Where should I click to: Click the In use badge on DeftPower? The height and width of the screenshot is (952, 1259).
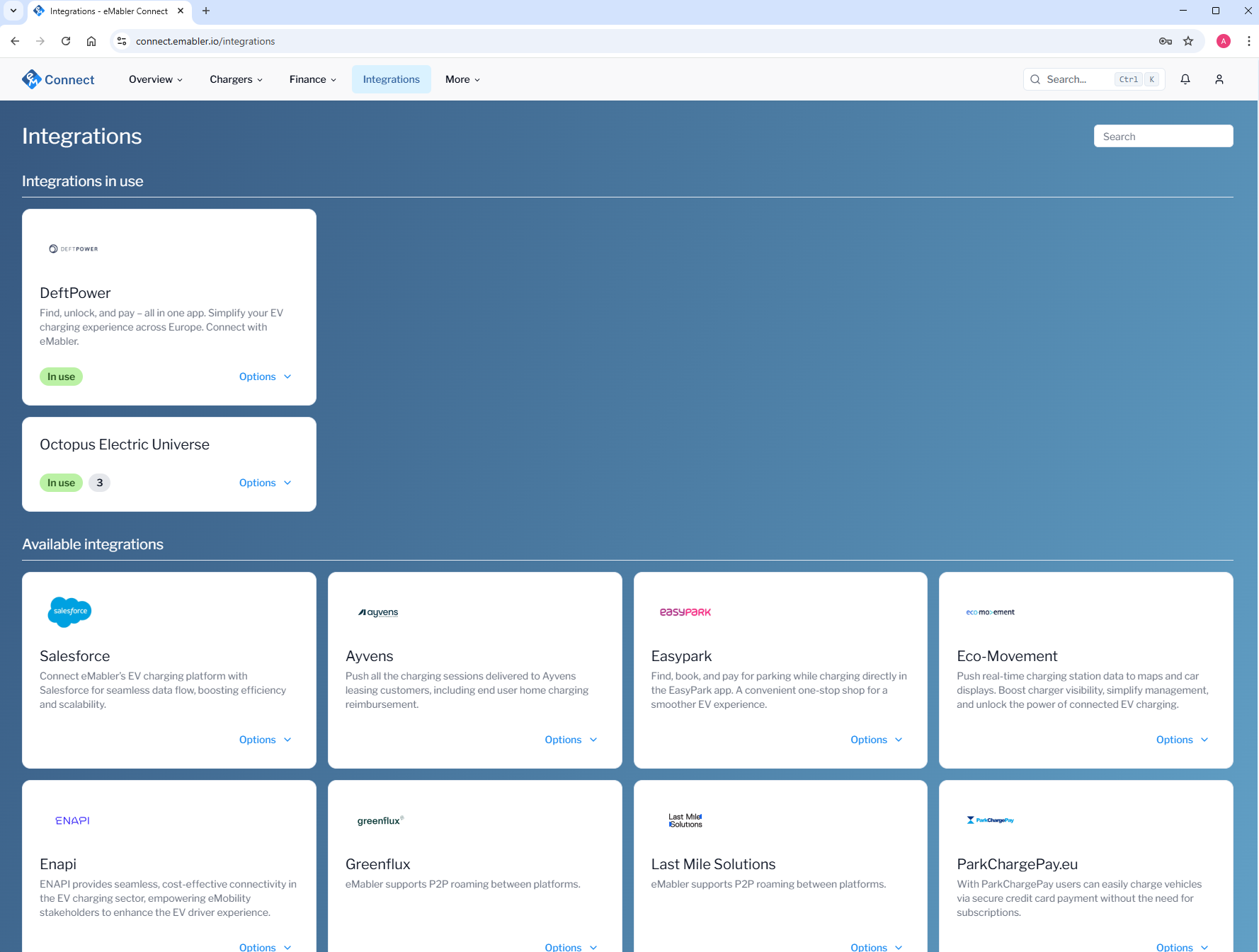61,376
